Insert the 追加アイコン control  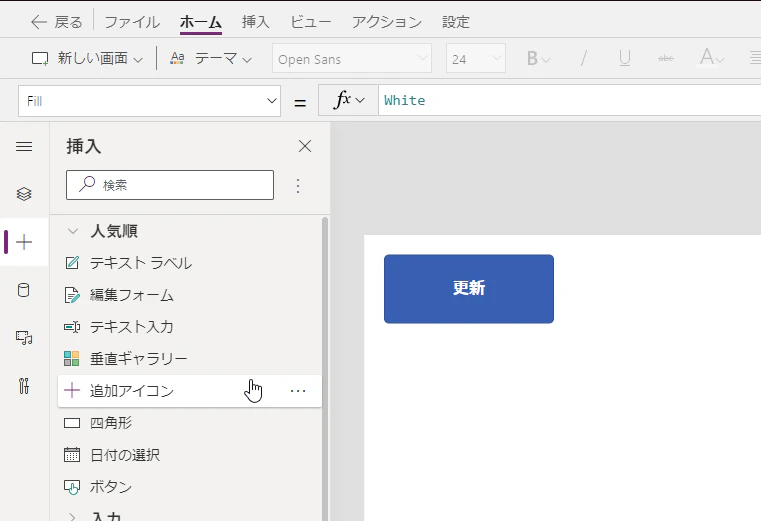pos(190,391)
